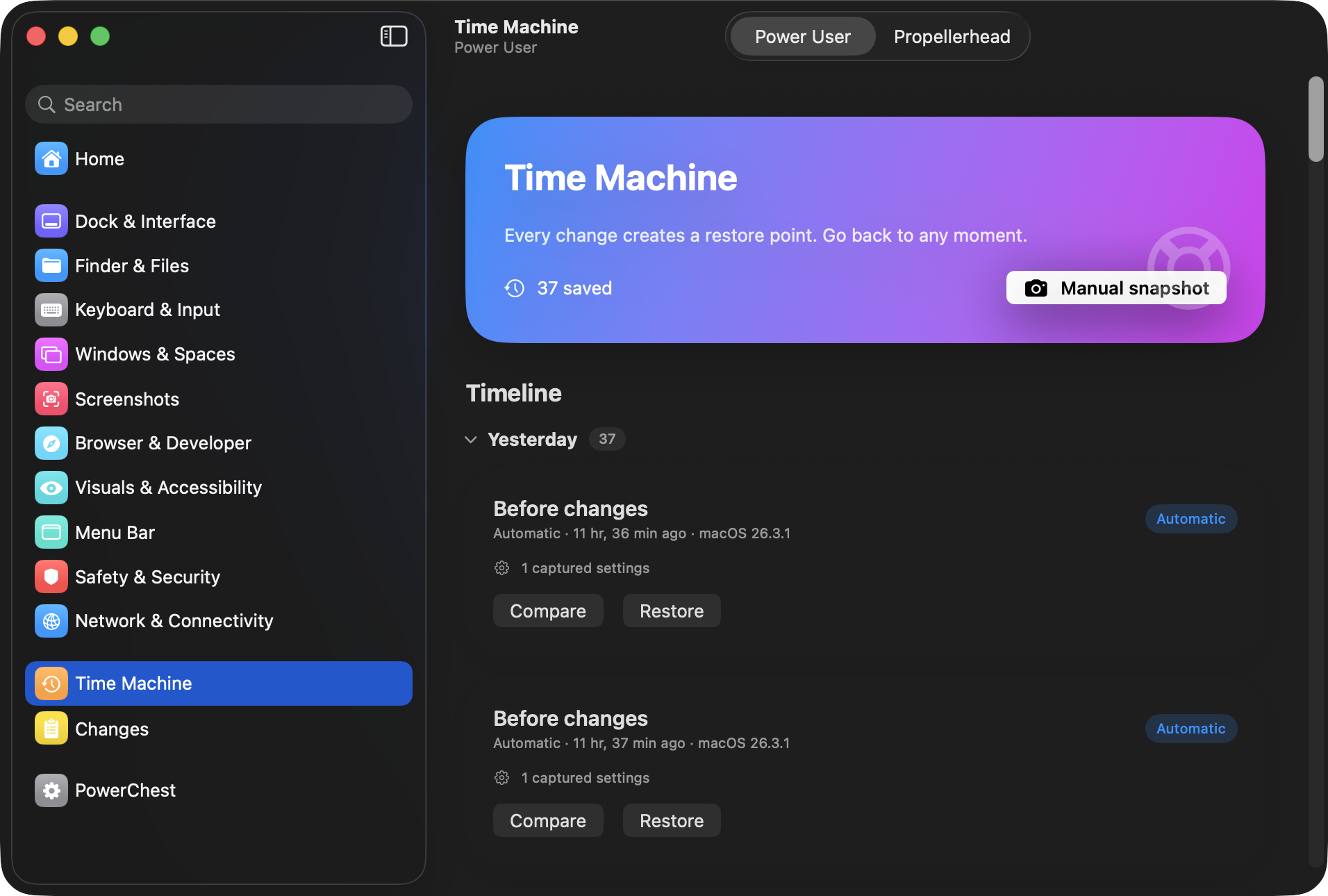Select Network & Connectivity in sidebar

174,621
